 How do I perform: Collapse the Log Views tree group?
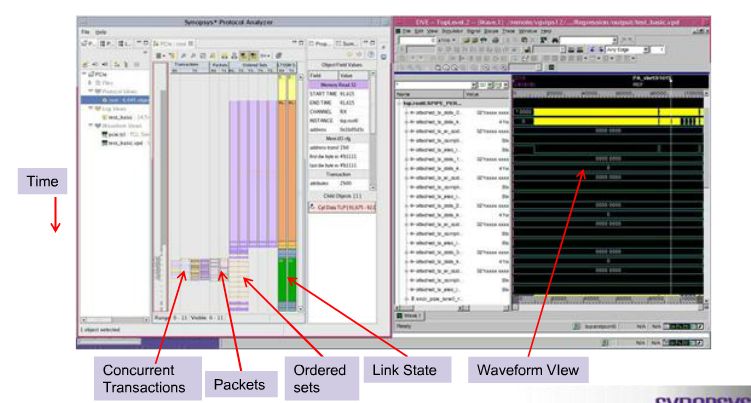[90, 109]
